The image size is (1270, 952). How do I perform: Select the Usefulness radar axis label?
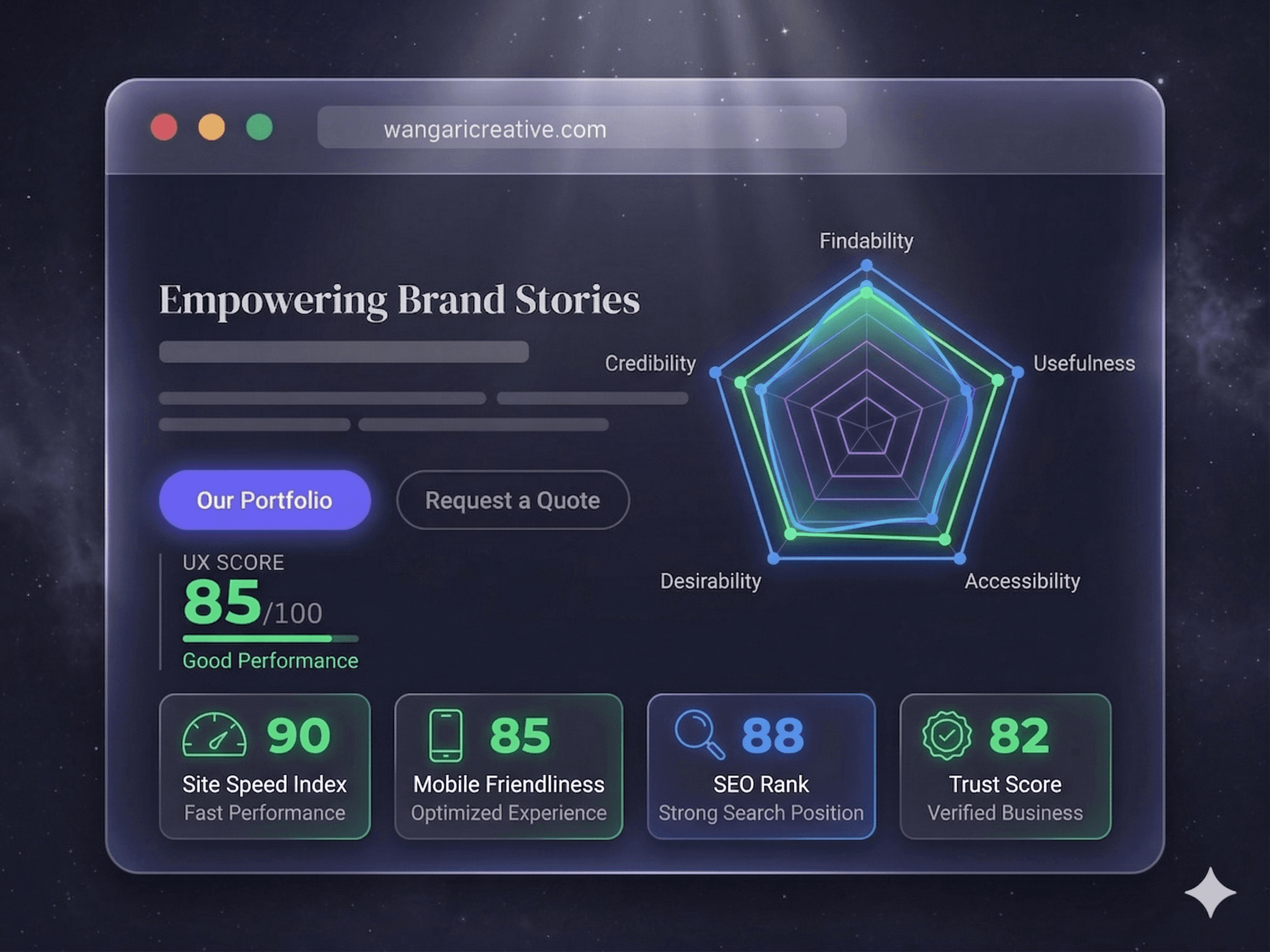(x=1084, y=364)
